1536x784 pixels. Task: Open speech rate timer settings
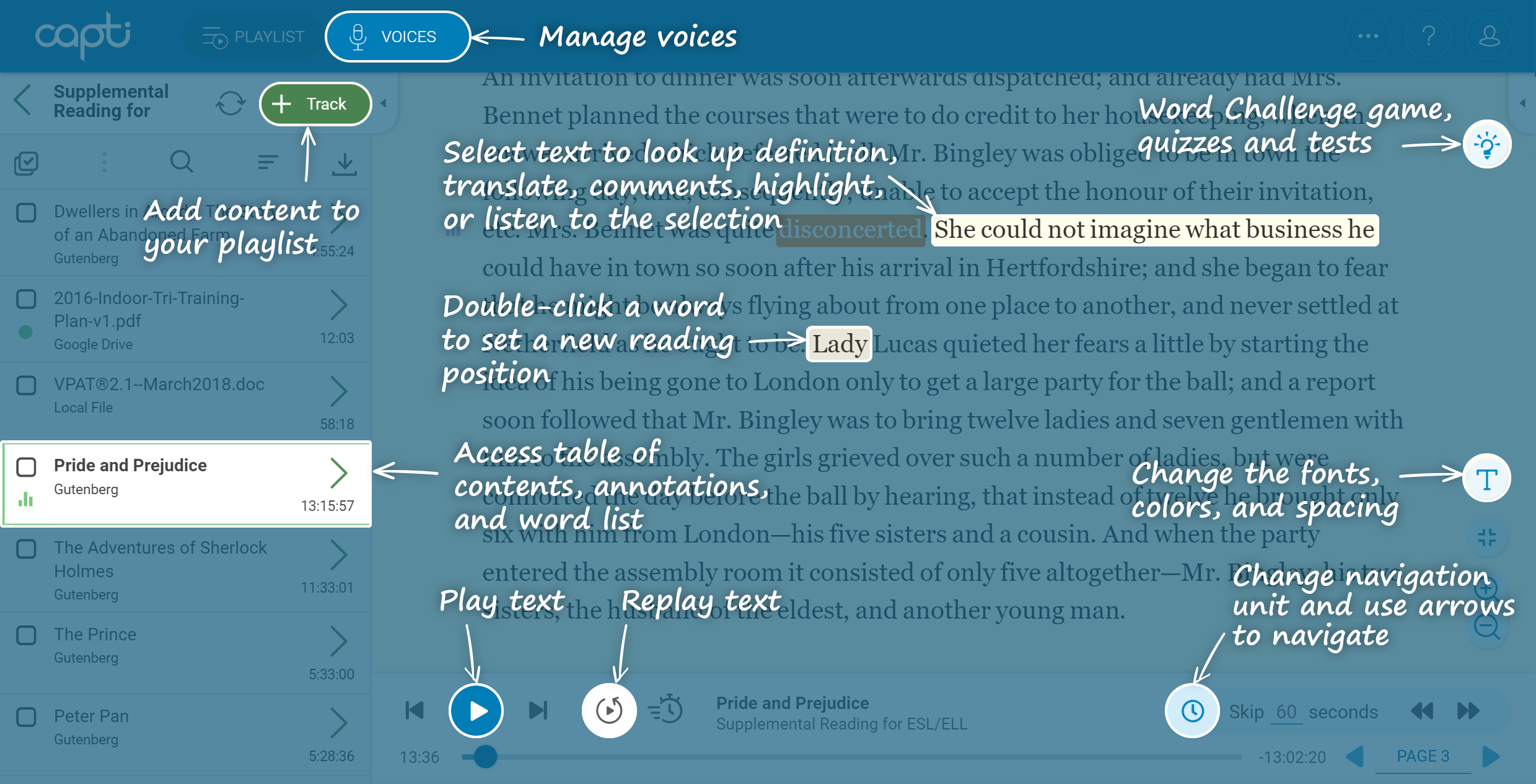[x=665, y=710]
